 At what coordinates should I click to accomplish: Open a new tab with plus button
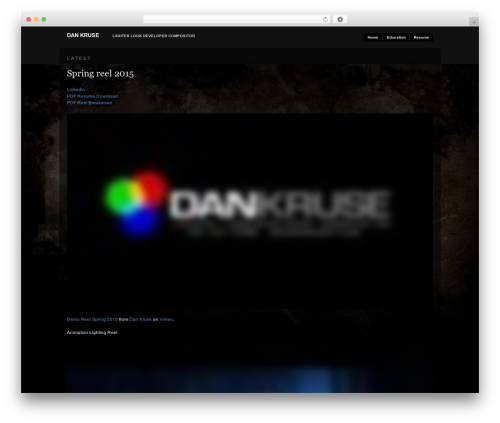[x=474, y=22]
